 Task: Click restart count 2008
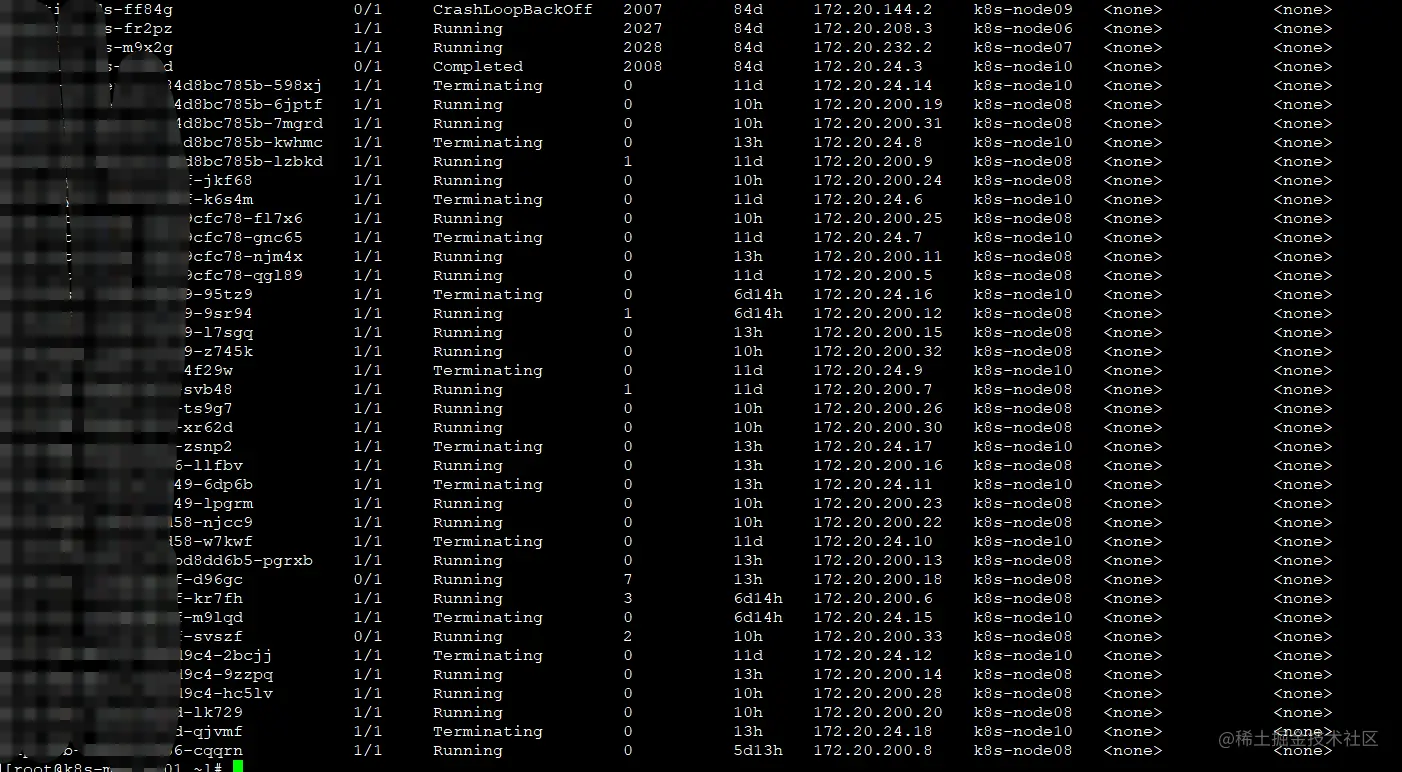tap(642, 67)
